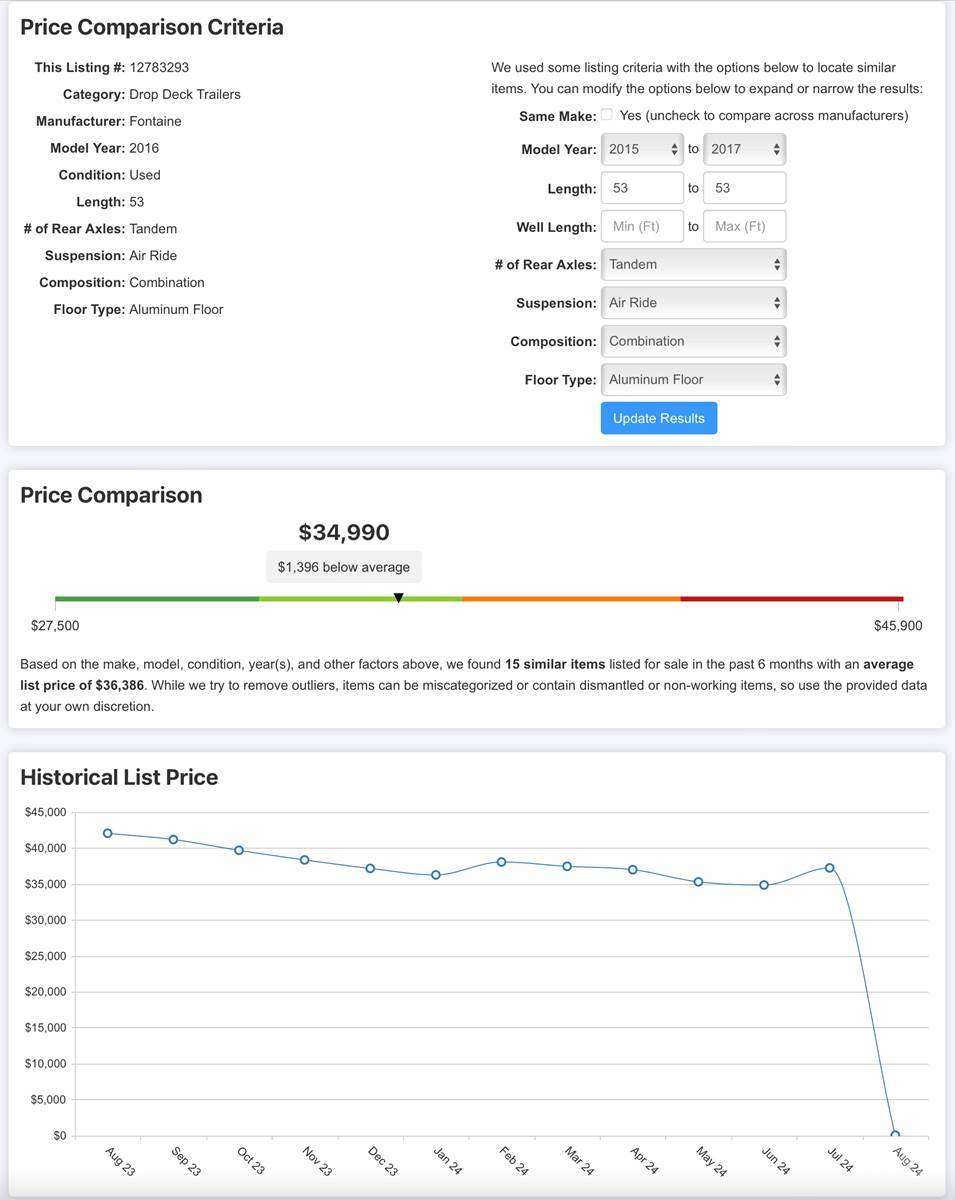The height and width of the screenshot is (1200, 955).
Task: Click the maximum Length input field
Action: [x=744, y=188]
